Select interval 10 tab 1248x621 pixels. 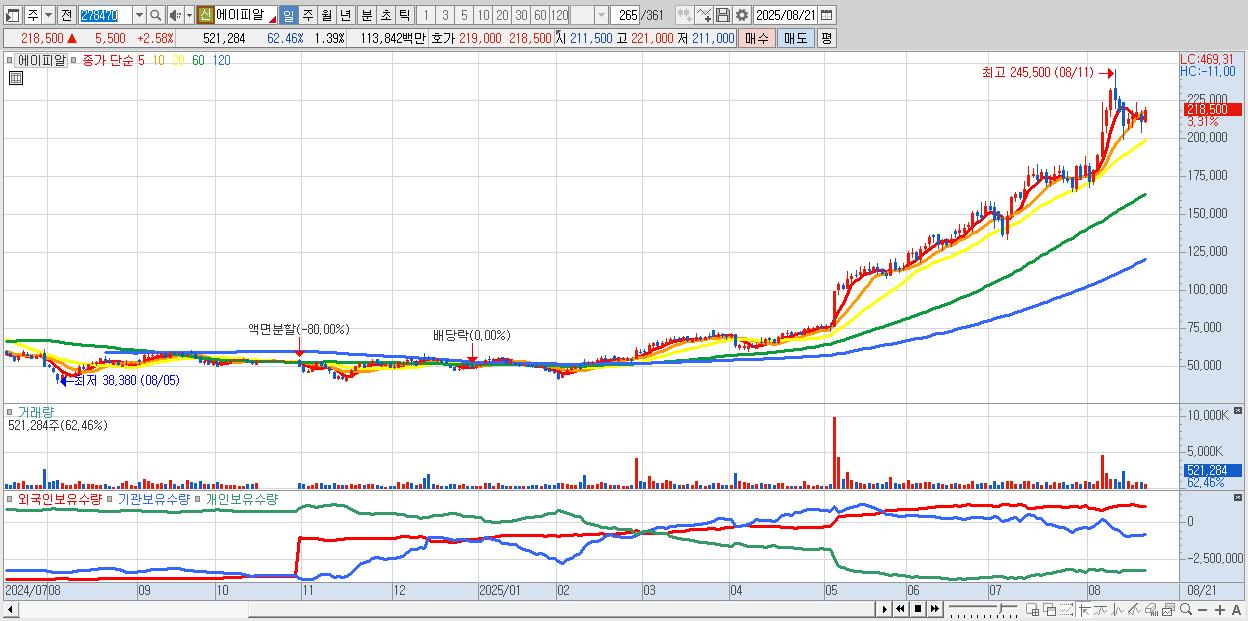[x=483, y=15]
